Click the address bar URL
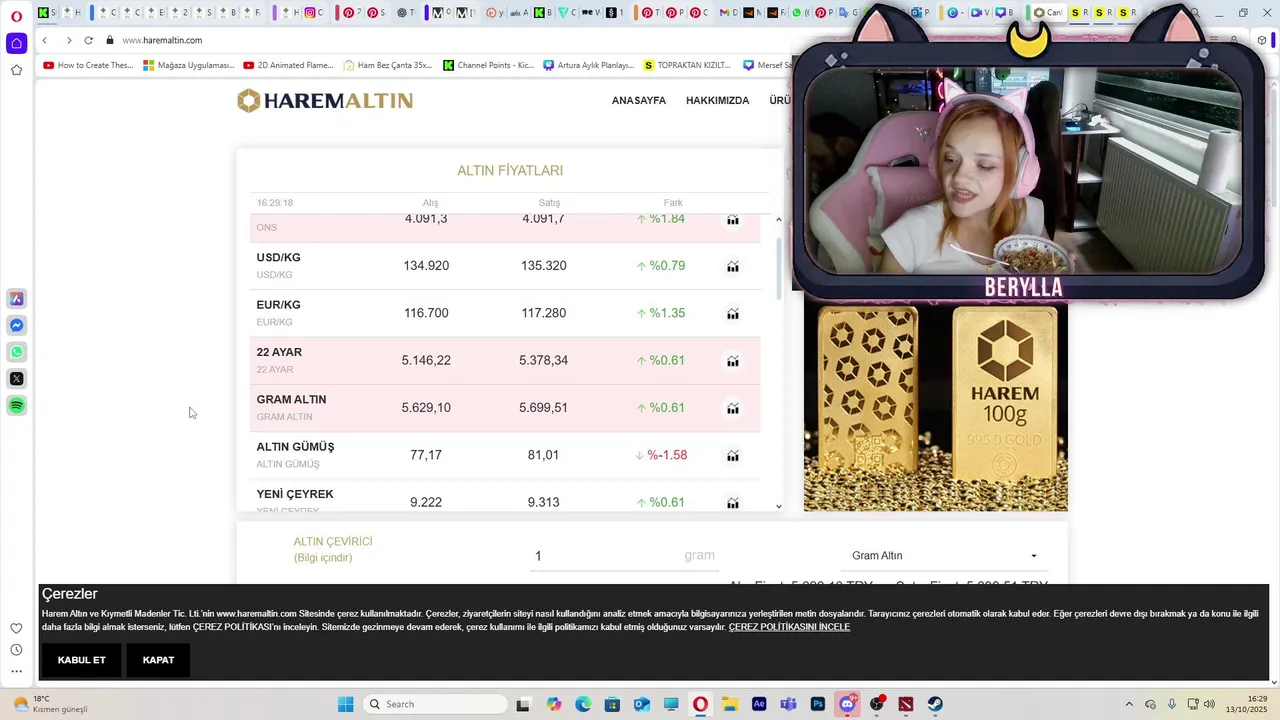 point(162,40)
